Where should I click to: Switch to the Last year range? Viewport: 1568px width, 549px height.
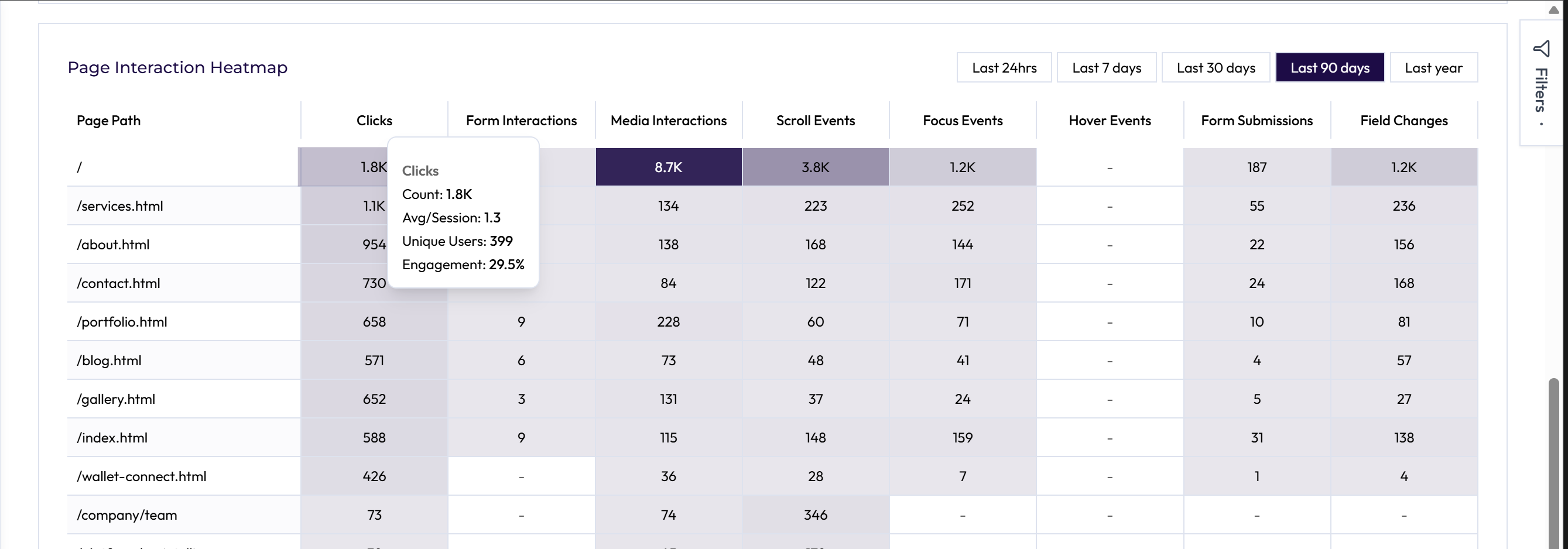click(1433, 67)
